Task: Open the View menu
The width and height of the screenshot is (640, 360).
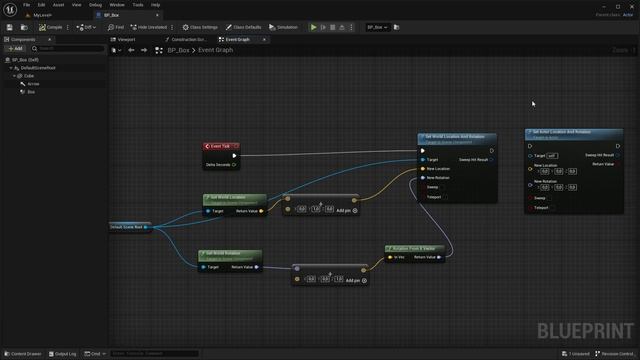Action: (76, 5)
